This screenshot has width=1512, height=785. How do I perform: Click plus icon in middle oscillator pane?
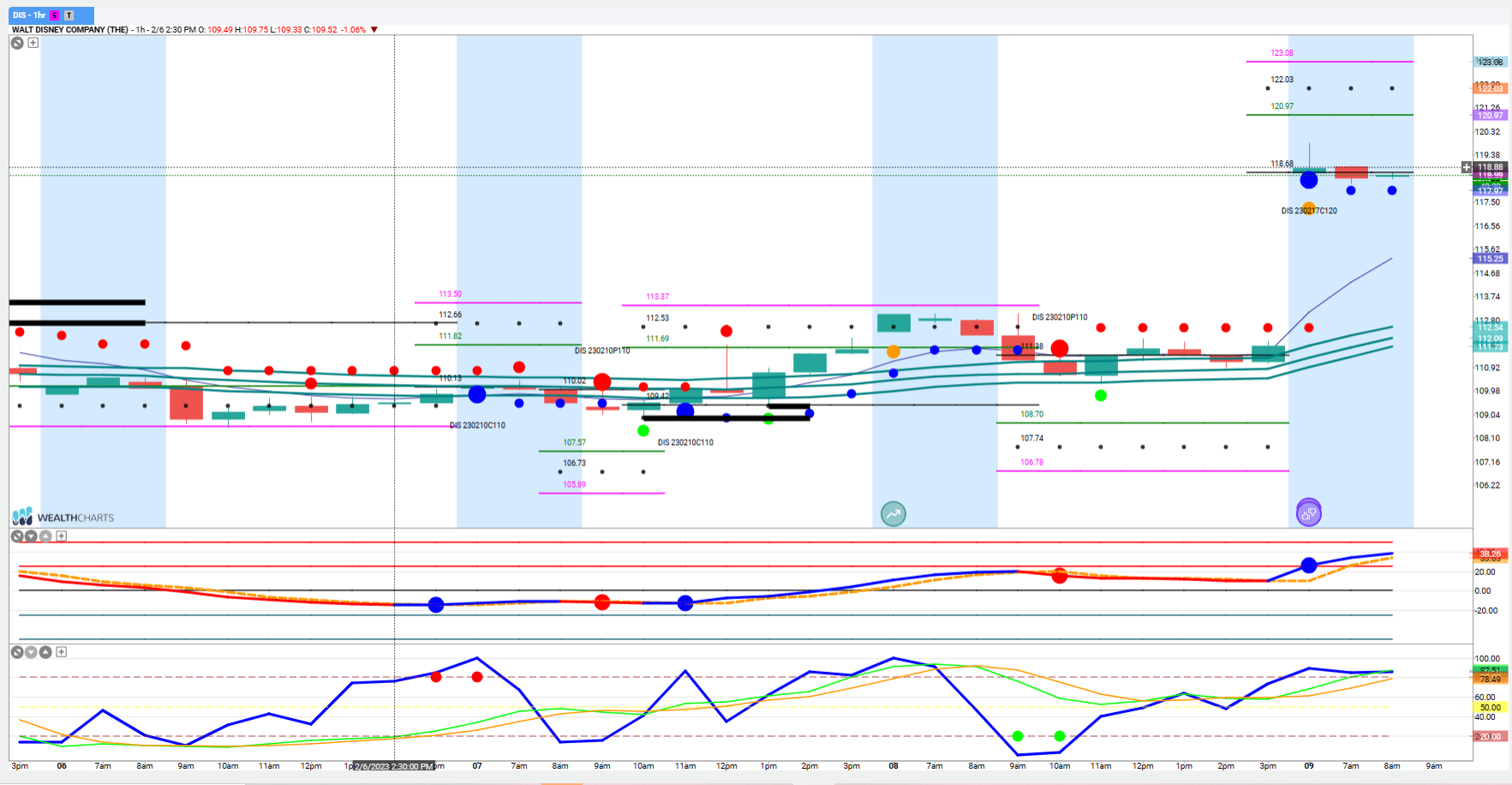point(62,536)
